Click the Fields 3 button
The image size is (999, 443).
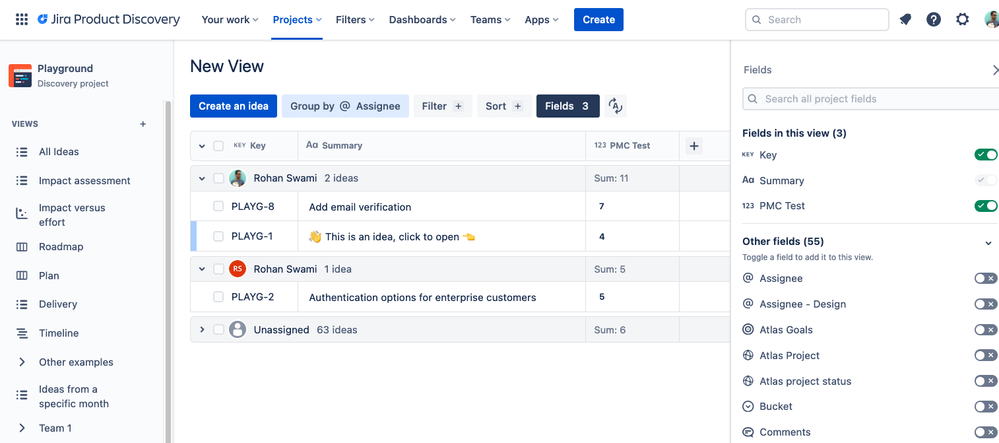pos(568,106)
